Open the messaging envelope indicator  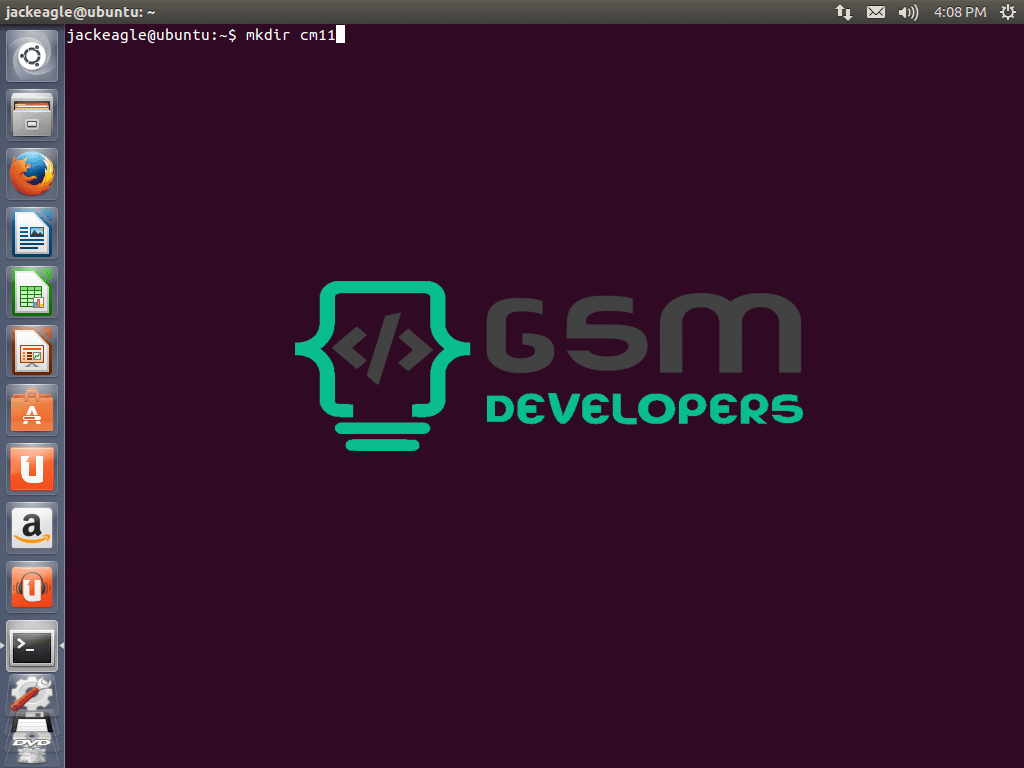876,12
